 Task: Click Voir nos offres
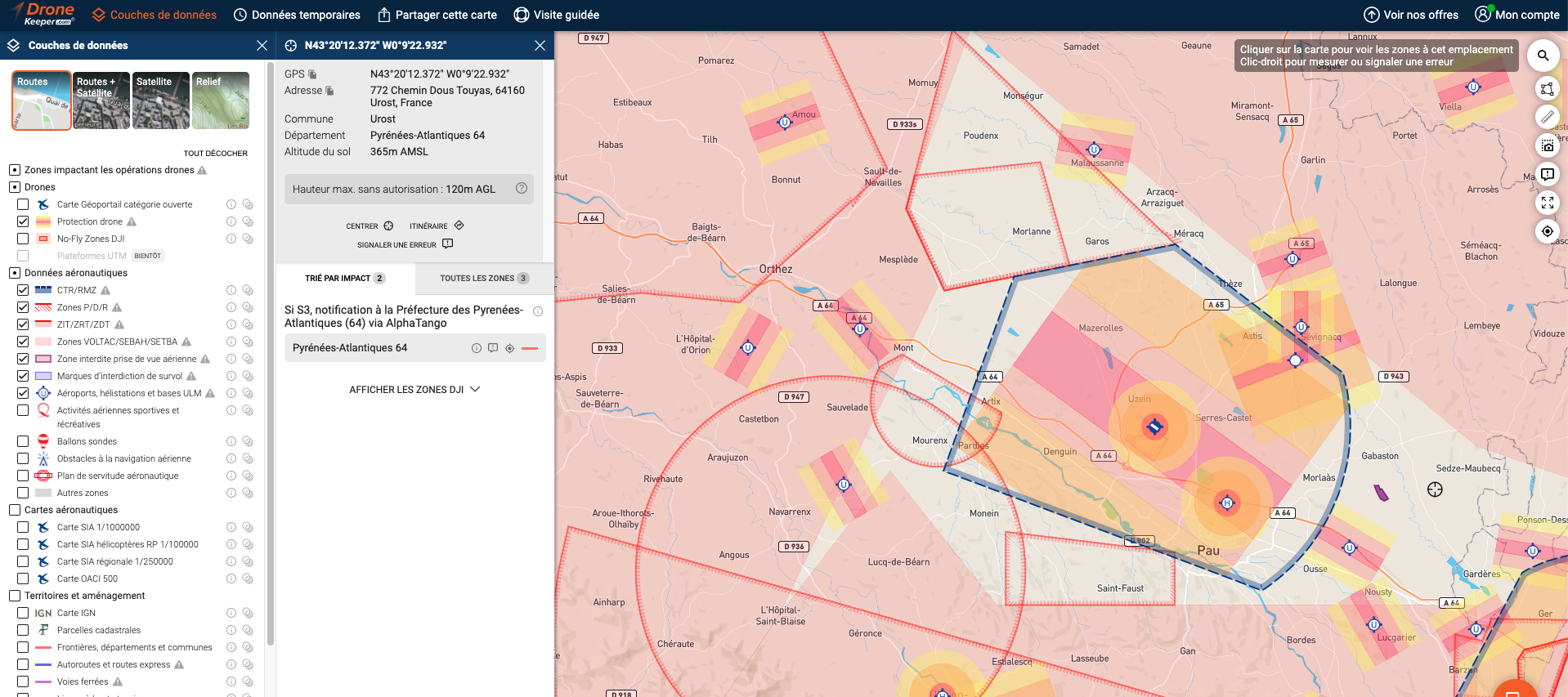point(1411,15)
